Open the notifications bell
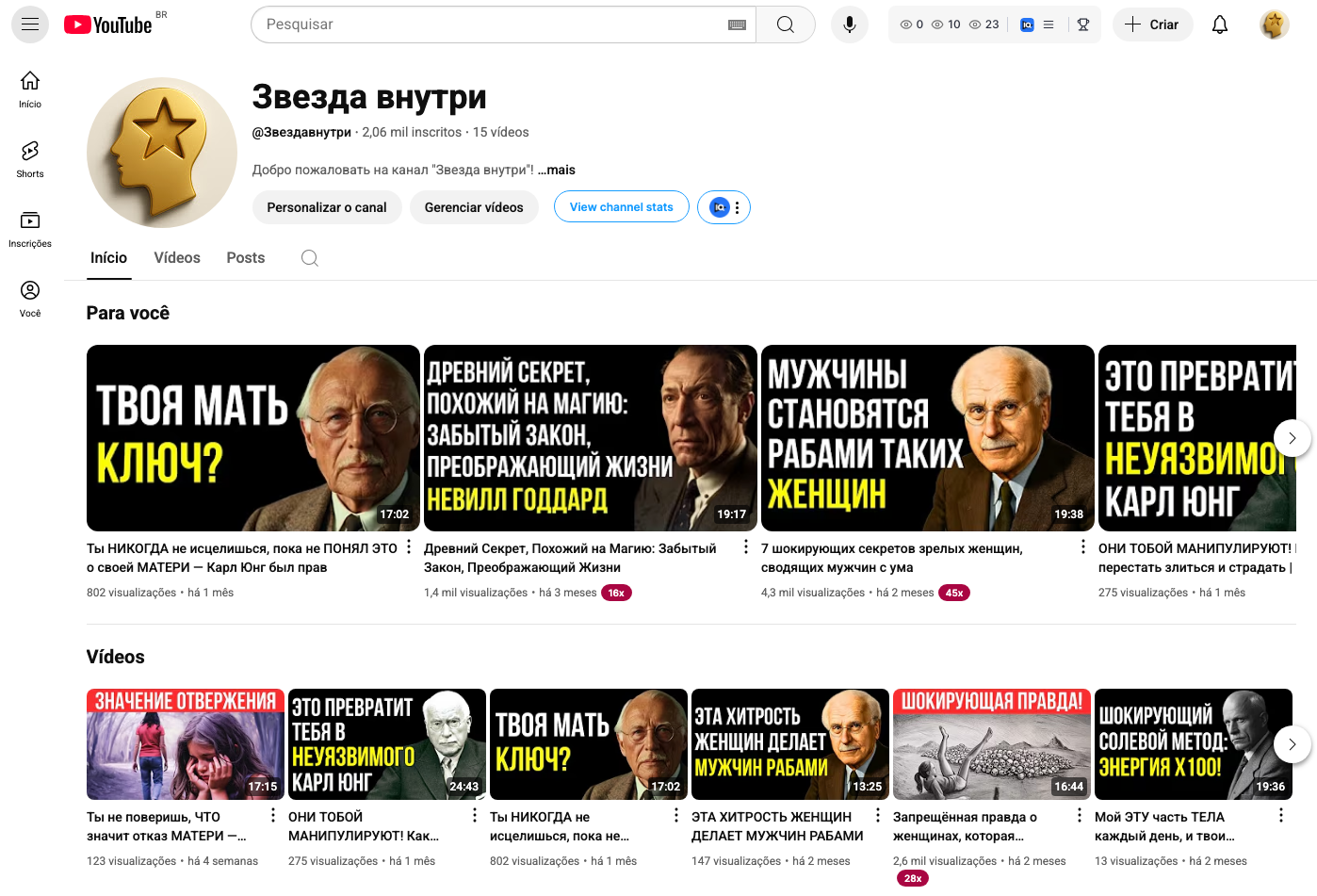Viewport: 1317px width, 896px height. pos(1220,24)
